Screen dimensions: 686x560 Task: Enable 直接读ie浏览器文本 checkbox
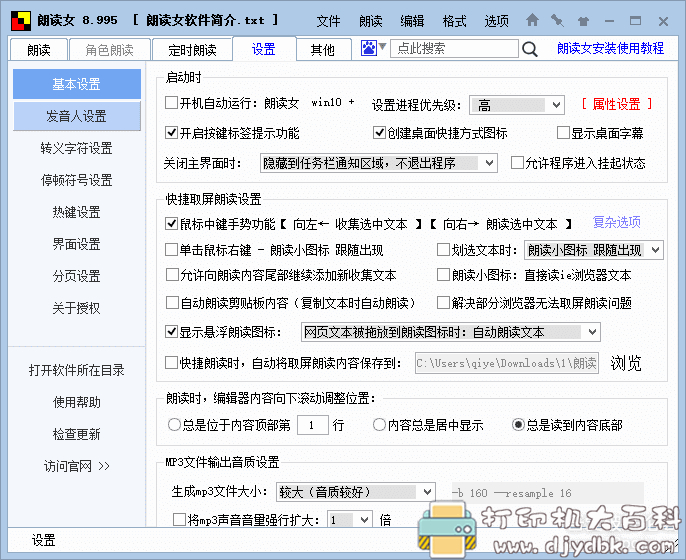pyautogui.click(x=443, y=275)
